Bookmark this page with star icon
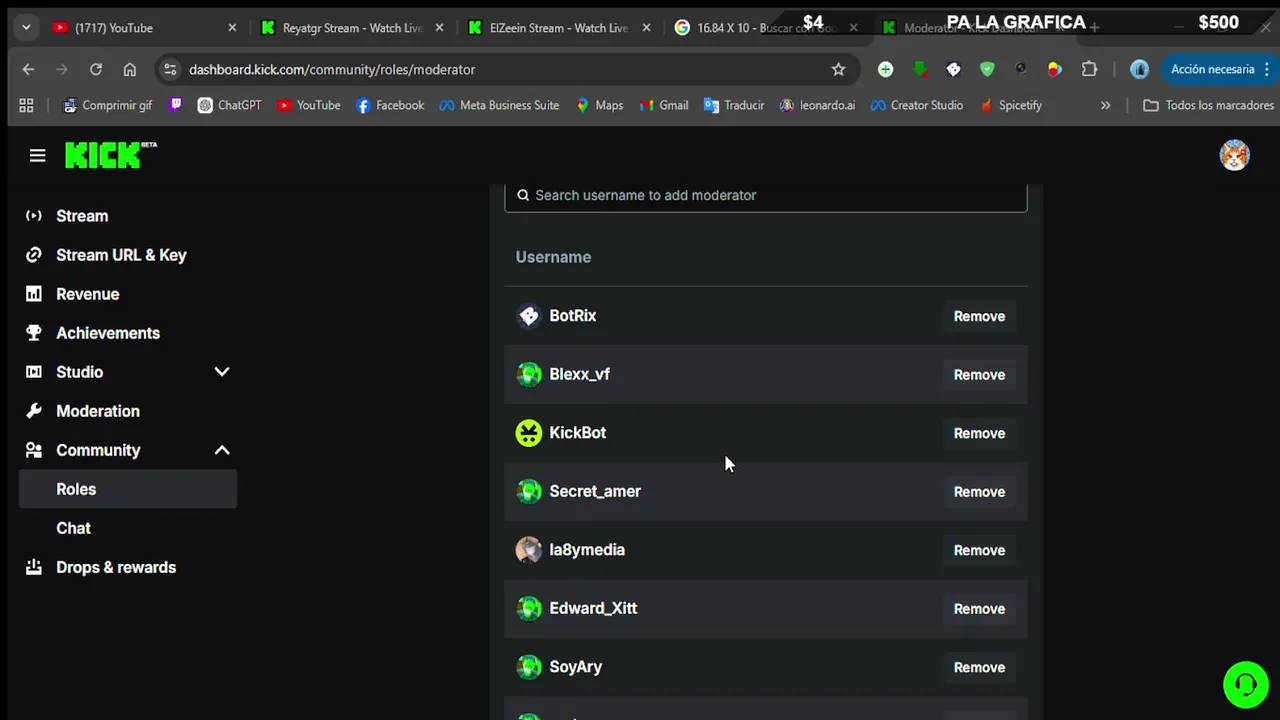1280x720 pixels. click(838, 69)
